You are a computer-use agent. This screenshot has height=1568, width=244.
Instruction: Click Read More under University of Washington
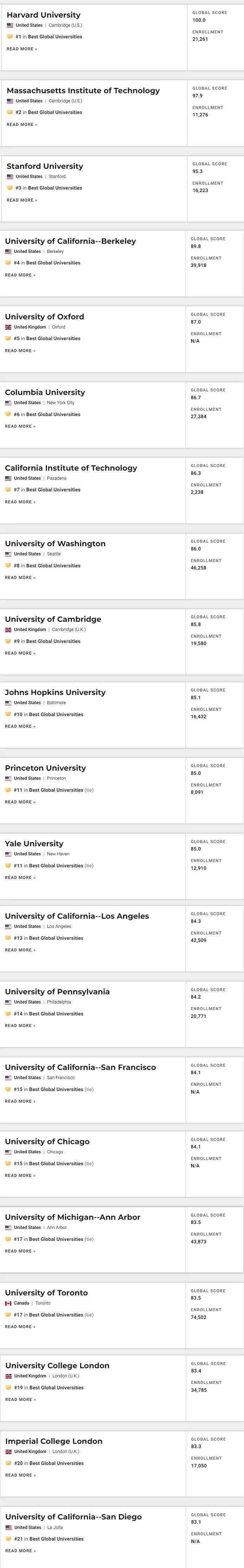[20, 578]
